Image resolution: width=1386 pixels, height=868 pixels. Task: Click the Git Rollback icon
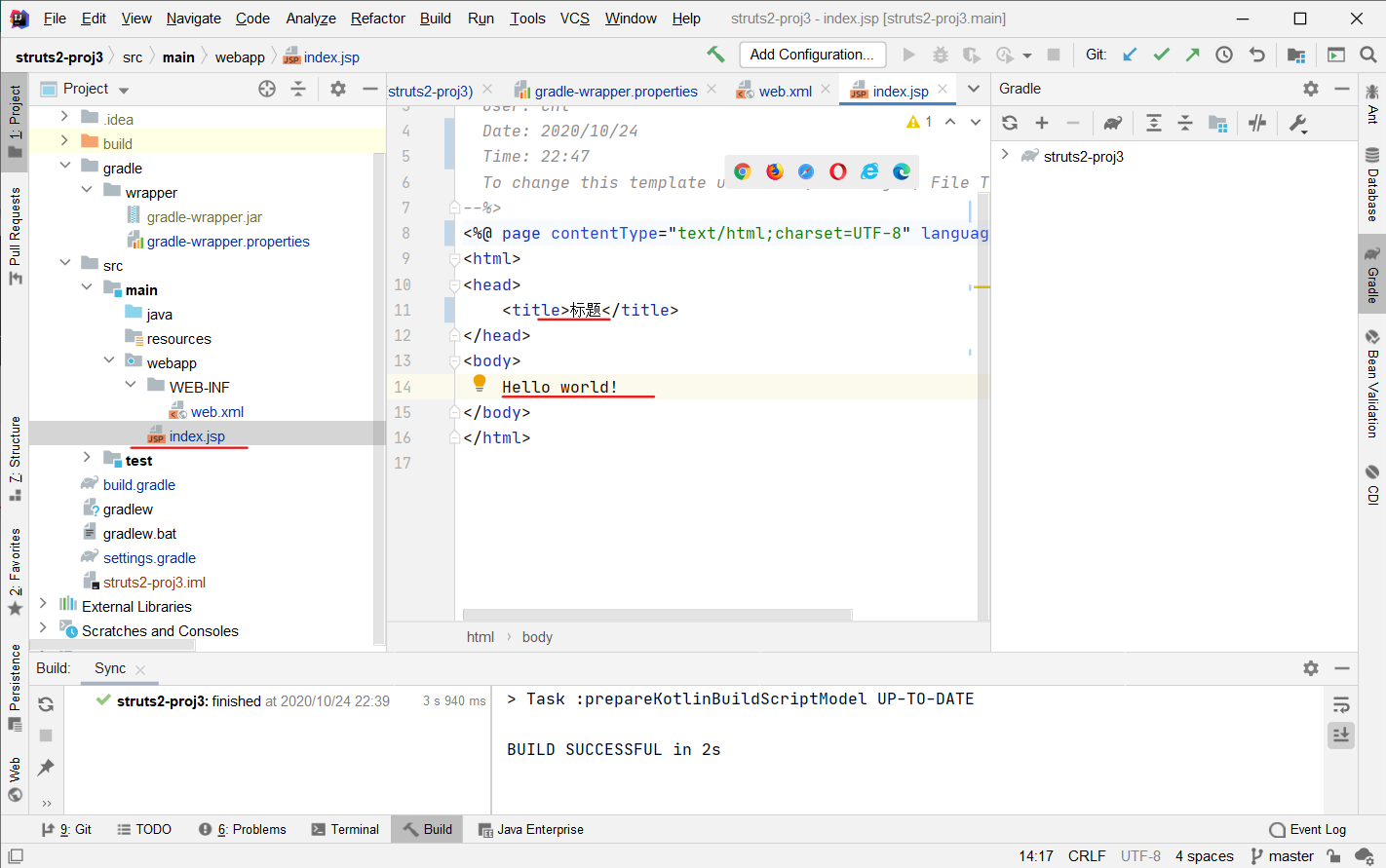[x=1257, y=55]
